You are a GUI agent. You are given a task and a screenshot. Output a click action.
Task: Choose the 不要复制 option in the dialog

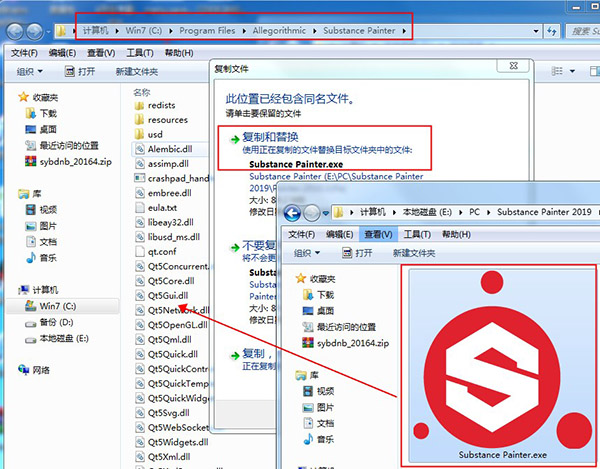point(259,245)
